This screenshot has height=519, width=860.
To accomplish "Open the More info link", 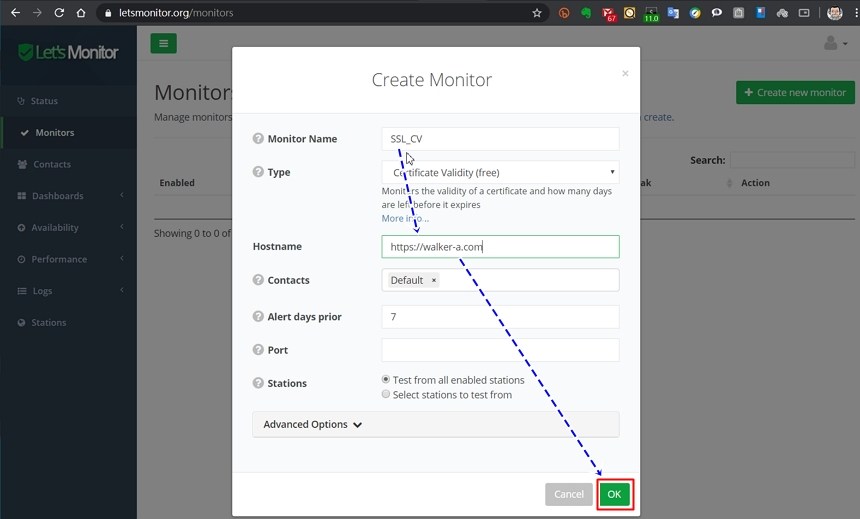I will pos(405,218).
